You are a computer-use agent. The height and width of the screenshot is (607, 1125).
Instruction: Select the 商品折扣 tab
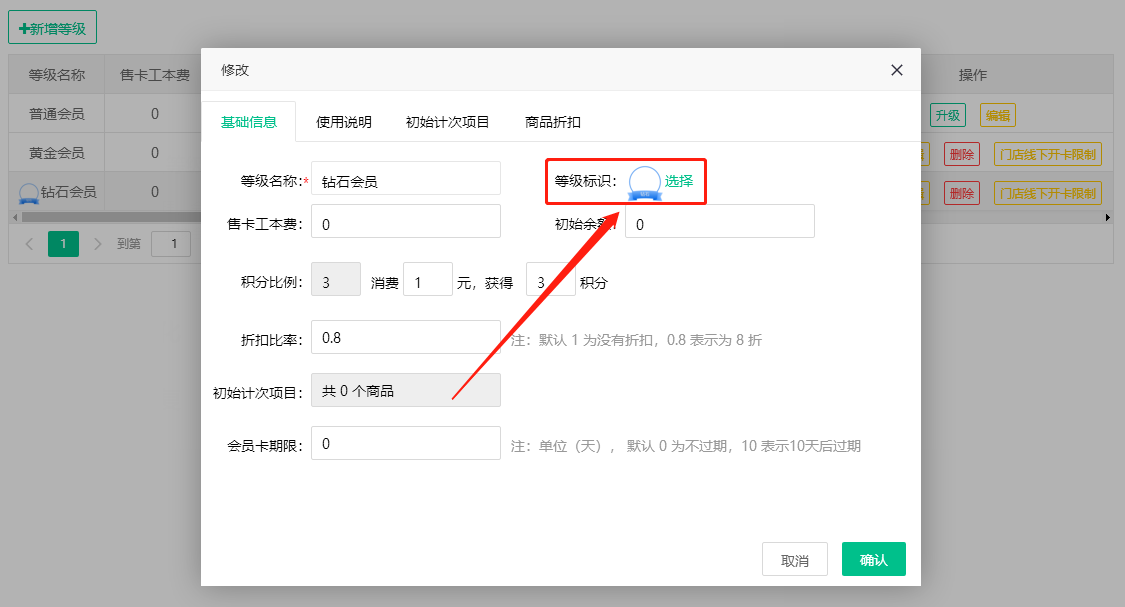tap(553, 122)
